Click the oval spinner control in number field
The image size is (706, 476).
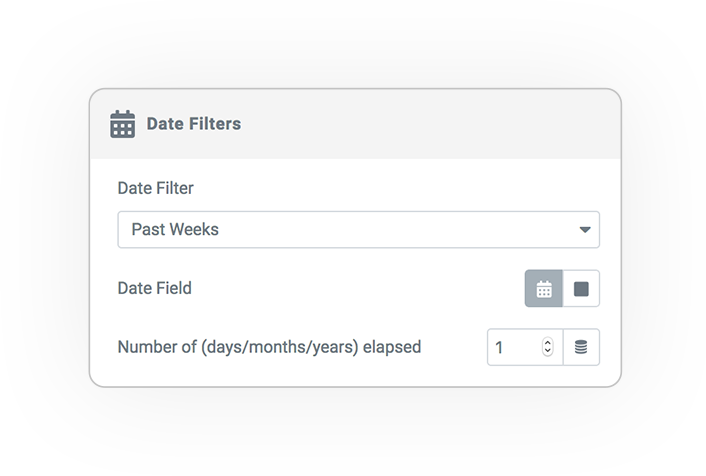548,347
